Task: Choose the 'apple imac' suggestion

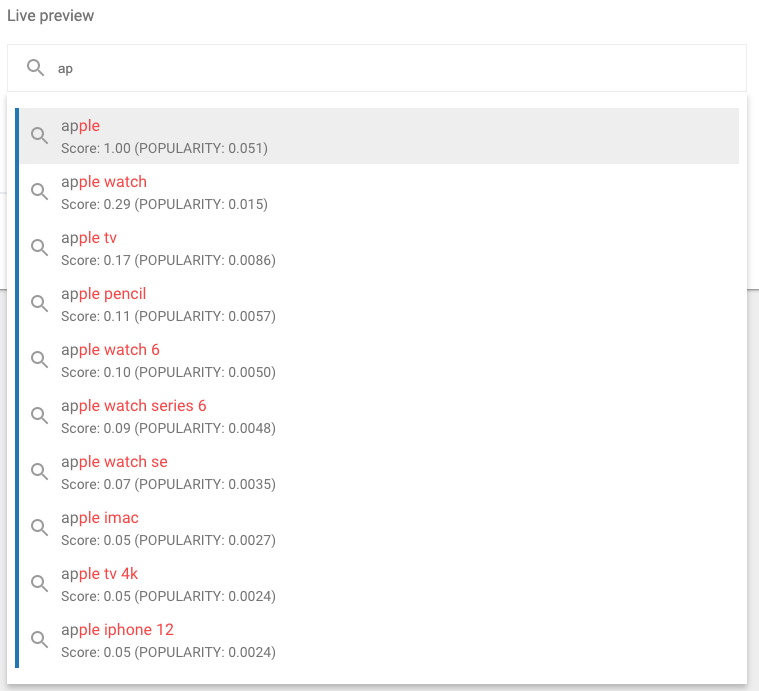Action: coord(379,528)
